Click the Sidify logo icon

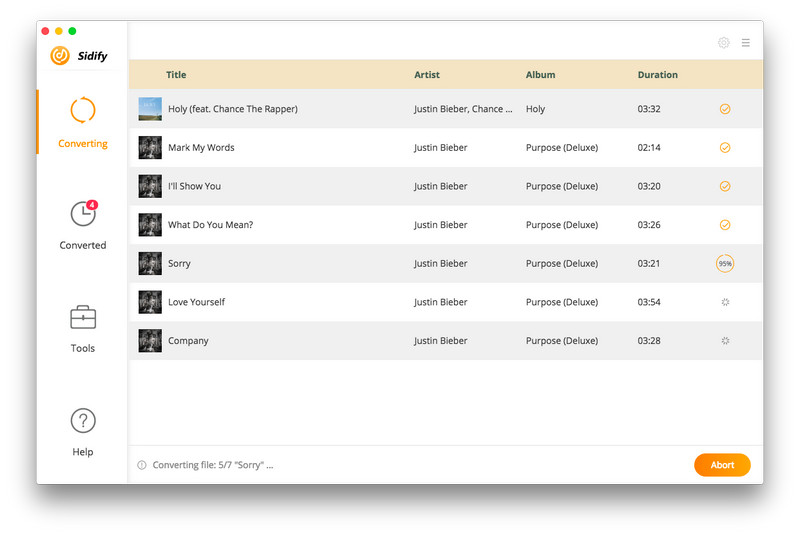[60, 56]
